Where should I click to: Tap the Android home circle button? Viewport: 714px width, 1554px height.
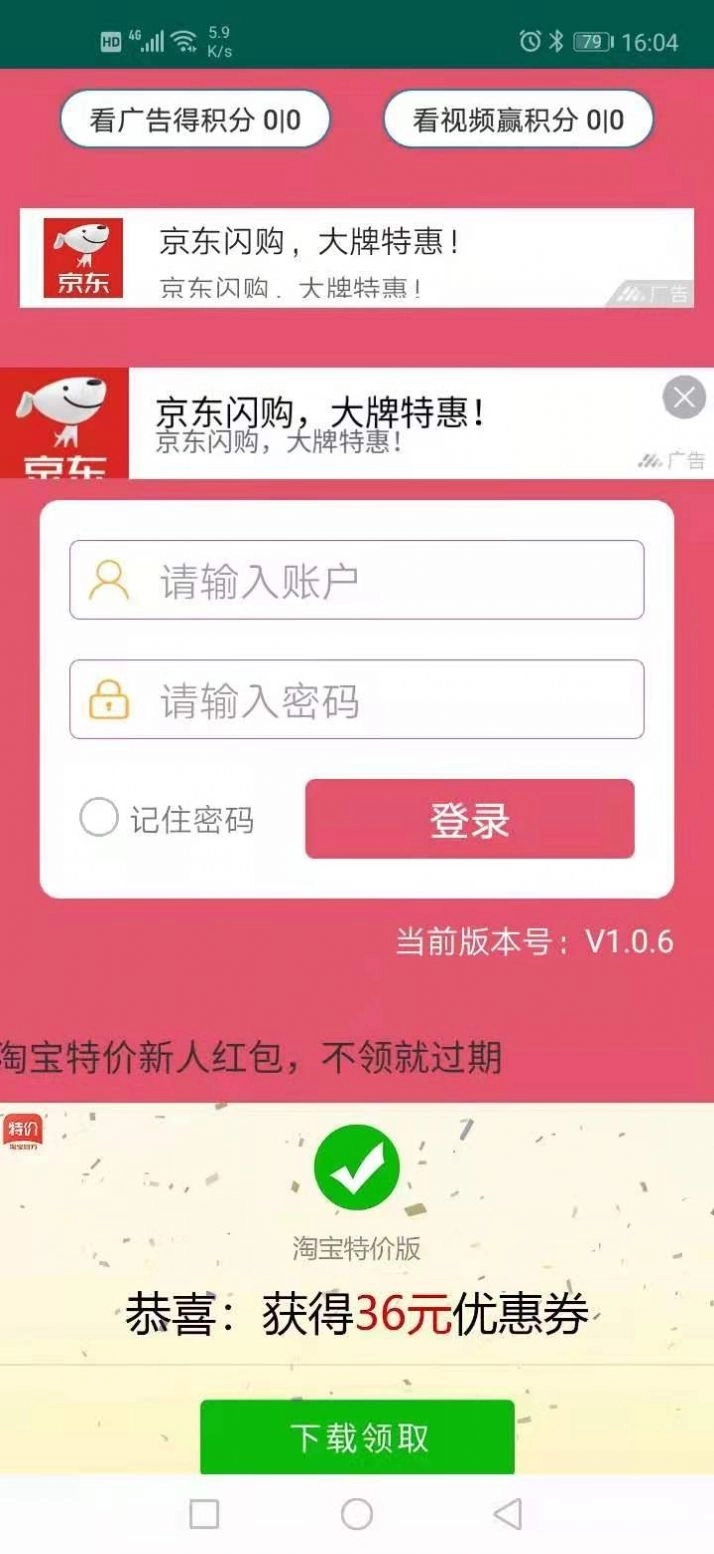pos(357,1514)
